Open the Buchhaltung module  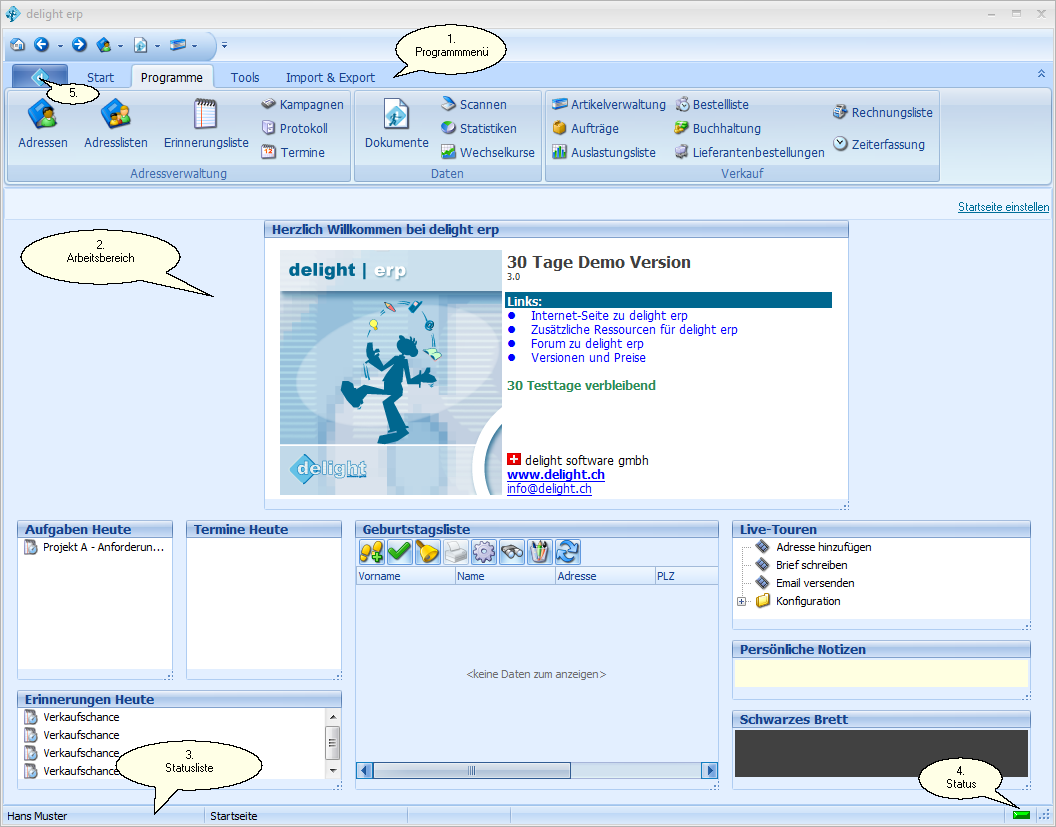coord(717,128)
